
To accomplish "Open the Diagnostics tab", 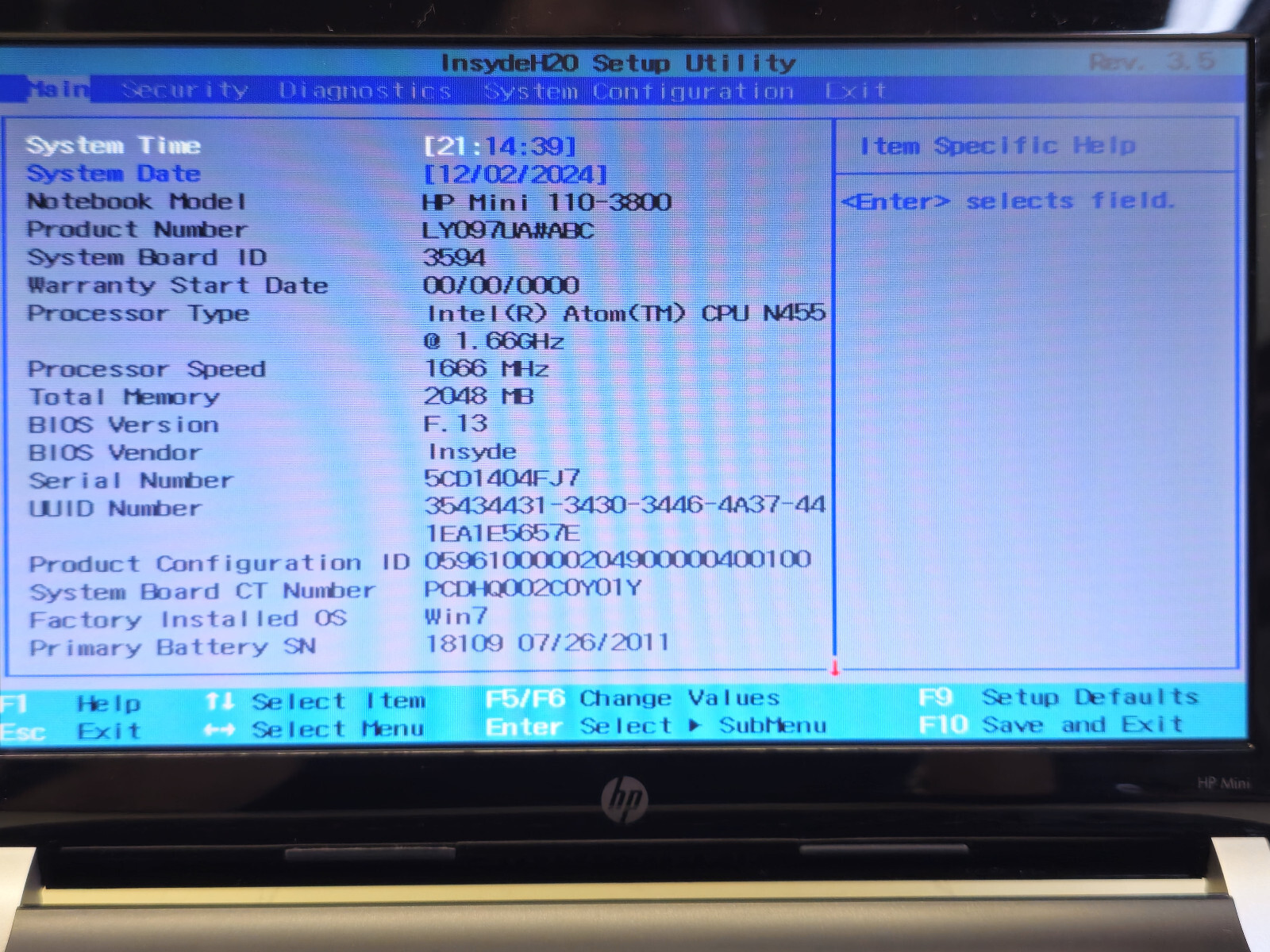I will [x=365, y=91].
